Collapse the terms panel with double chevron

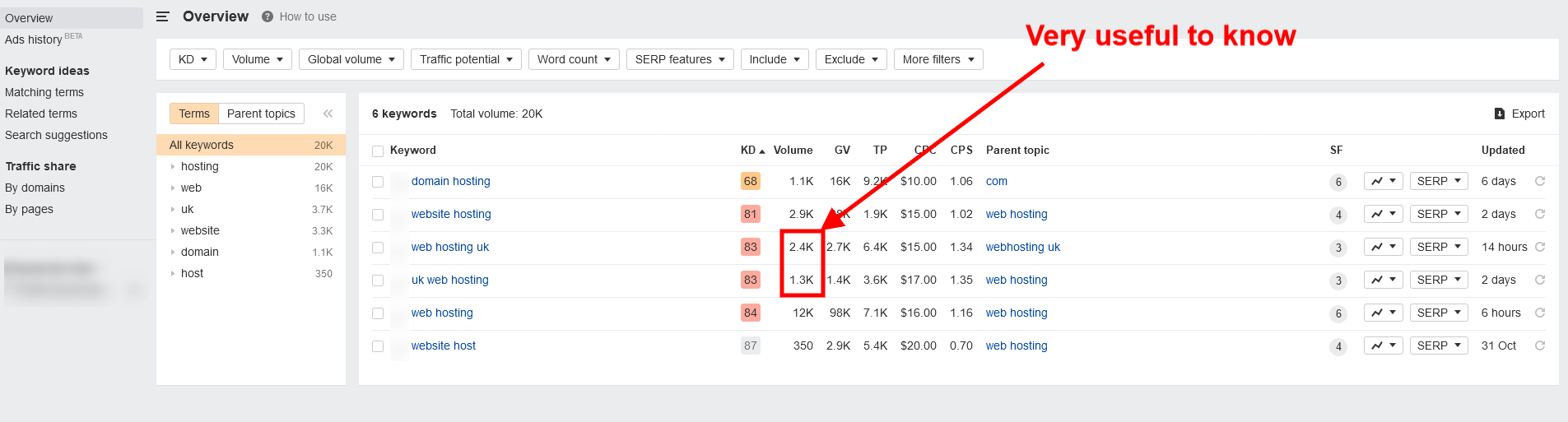(x=328, y=114)
